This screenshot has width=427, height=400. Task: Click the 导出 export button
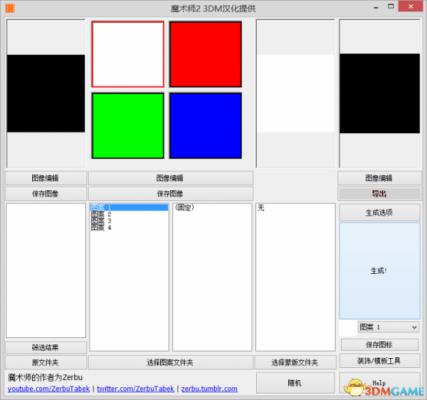(x=379, y=194)
